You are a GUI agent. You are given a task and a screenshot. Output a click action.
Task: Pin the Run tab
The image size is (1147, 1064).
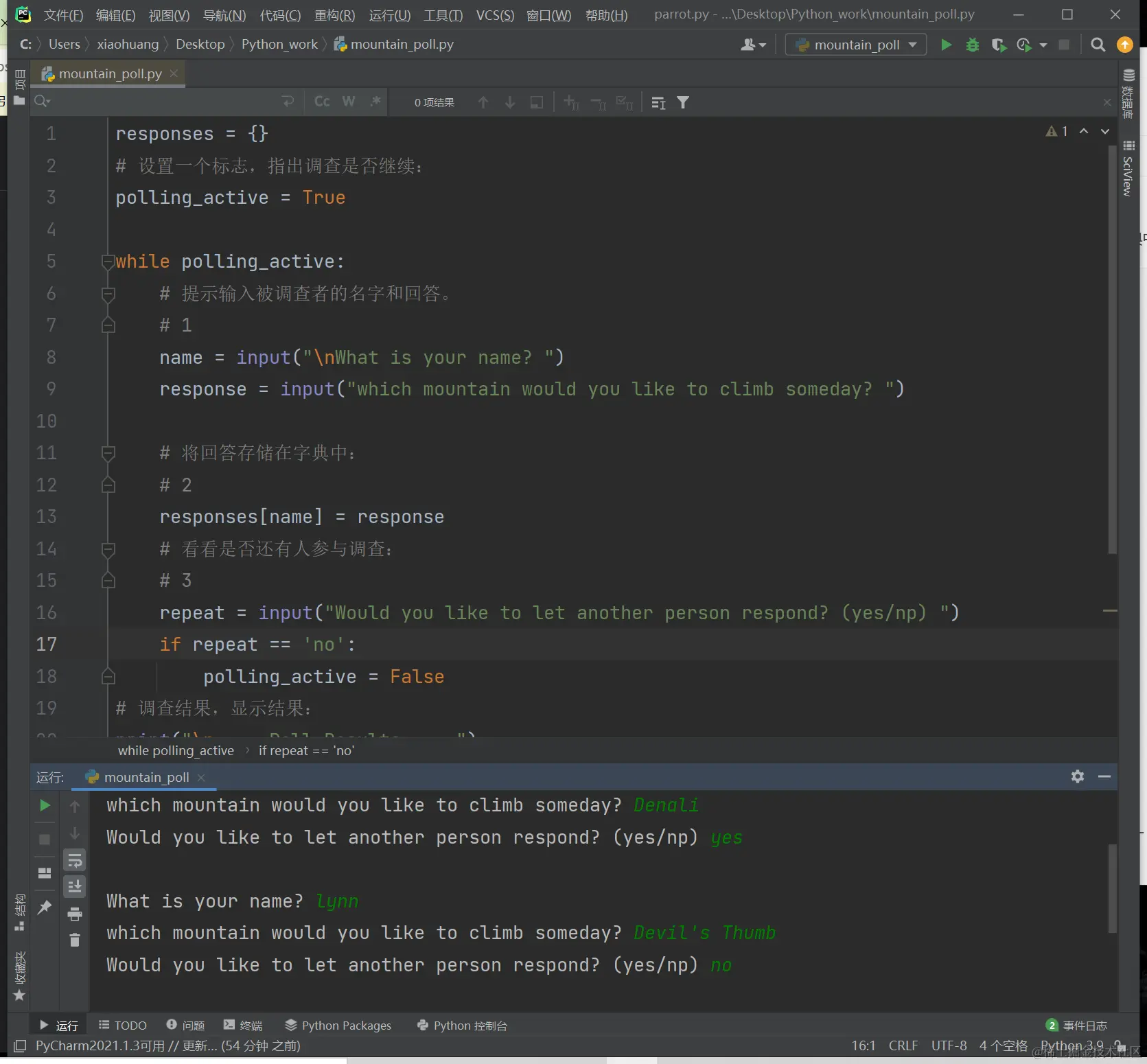click(45, 907)
